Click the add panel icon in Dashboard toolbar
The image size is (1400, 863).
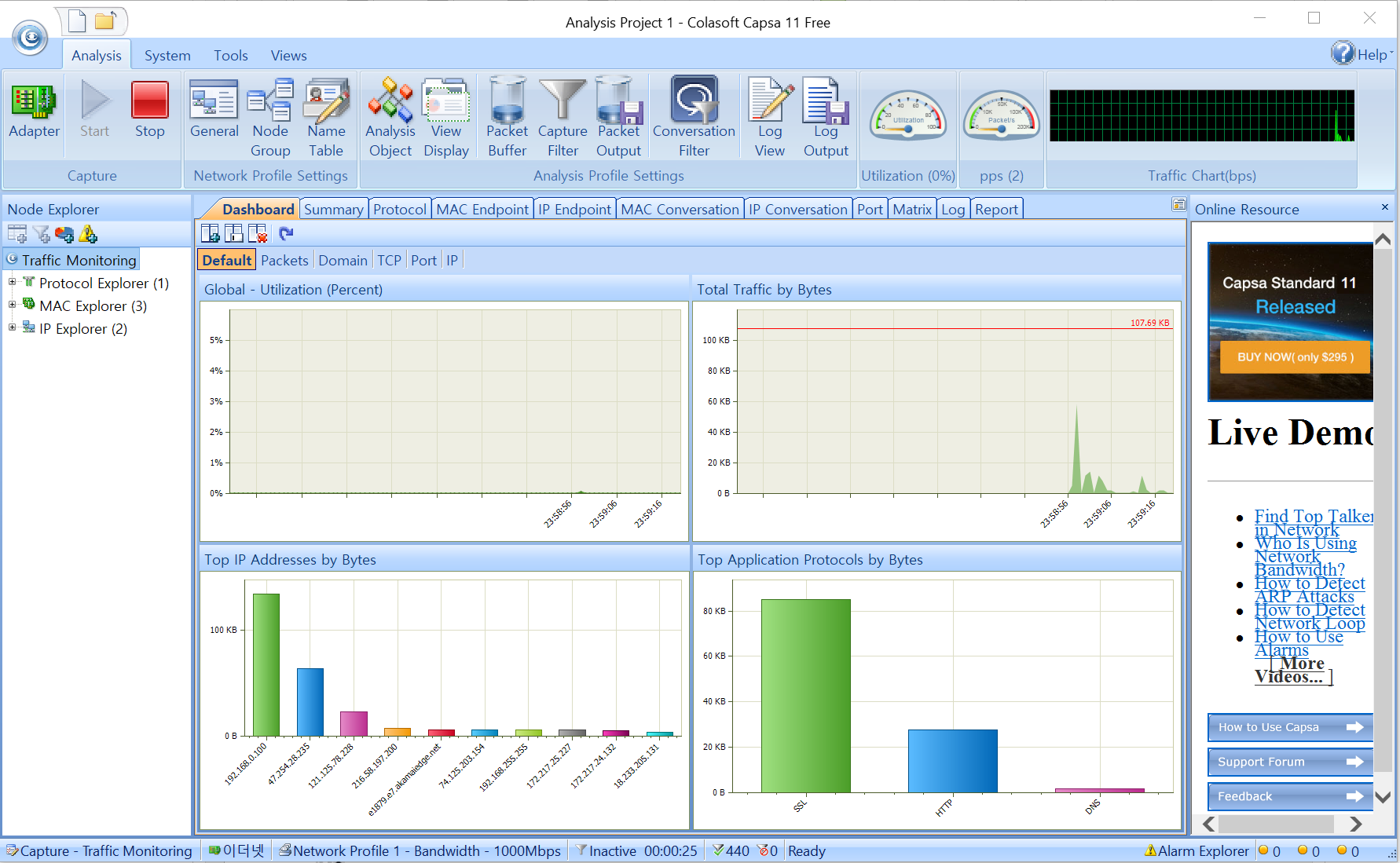click(x=211, y=233)
